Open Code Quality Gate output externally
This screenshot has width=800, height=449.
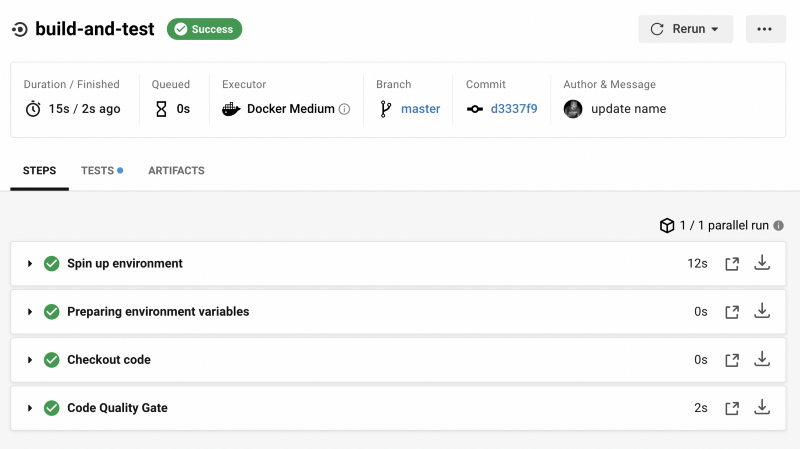(x=732, y=408)
